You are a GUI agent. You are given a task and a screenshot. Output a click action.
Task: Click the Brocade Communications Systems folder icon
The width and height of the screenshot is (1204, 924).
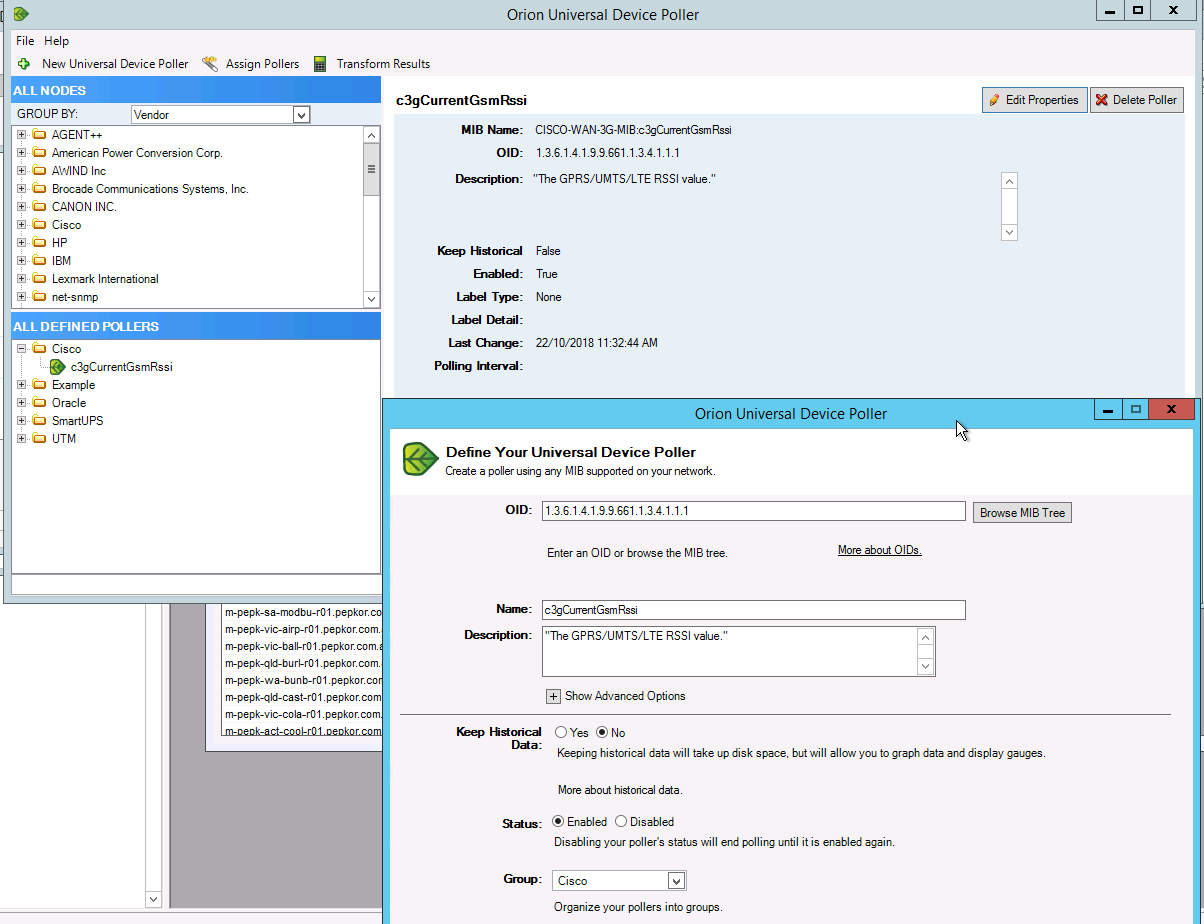click(39, 189)
